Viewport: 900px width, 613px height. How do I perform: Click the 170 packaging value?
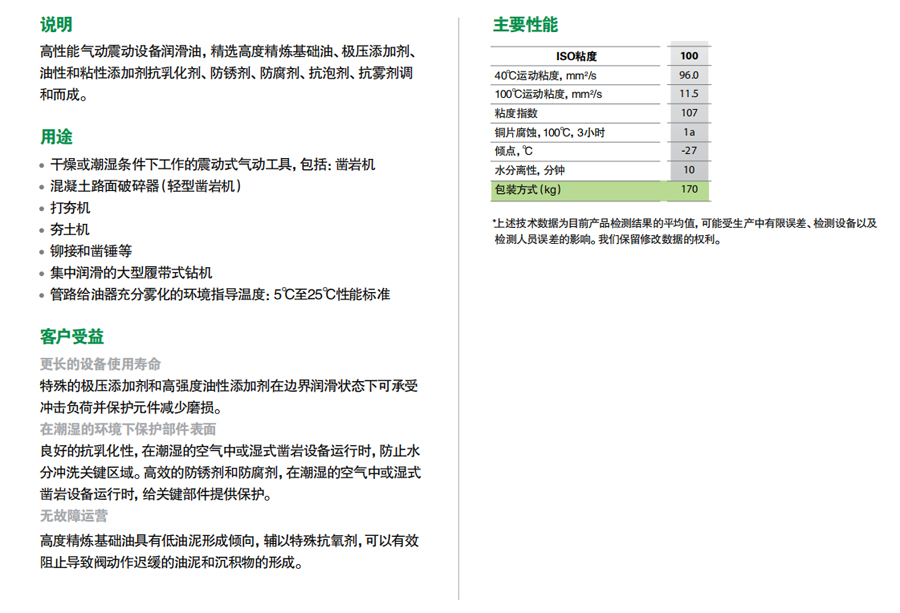(x=689, y=189)
